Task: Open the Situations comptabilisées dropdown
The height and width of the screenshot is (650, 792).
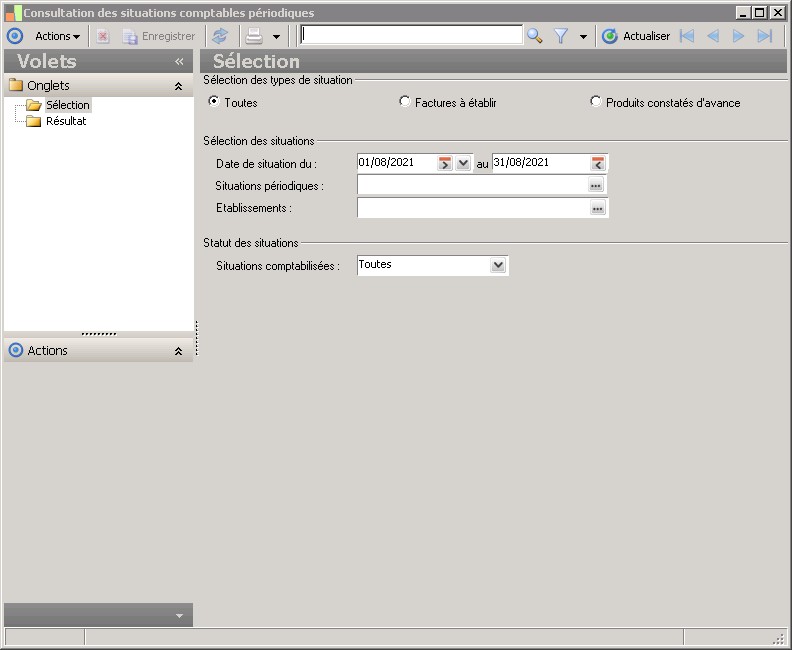Action: coord(498,265)
